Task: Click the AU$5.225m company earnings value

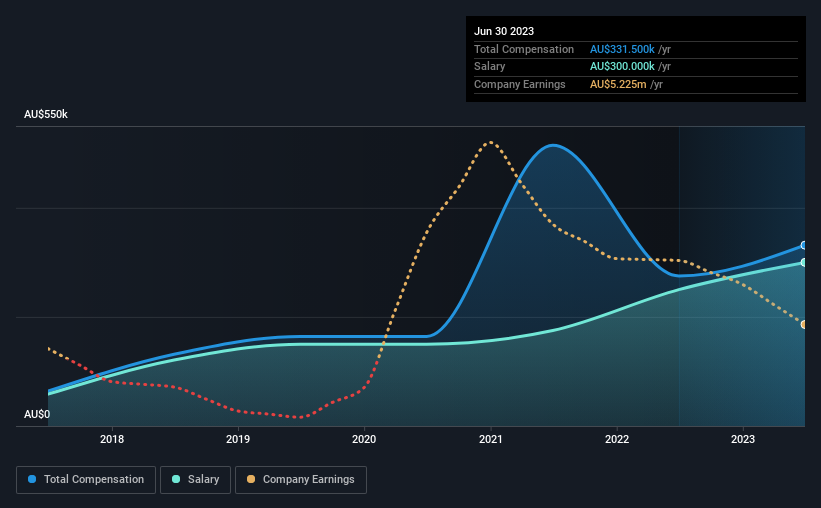Action: coord(618,84)
